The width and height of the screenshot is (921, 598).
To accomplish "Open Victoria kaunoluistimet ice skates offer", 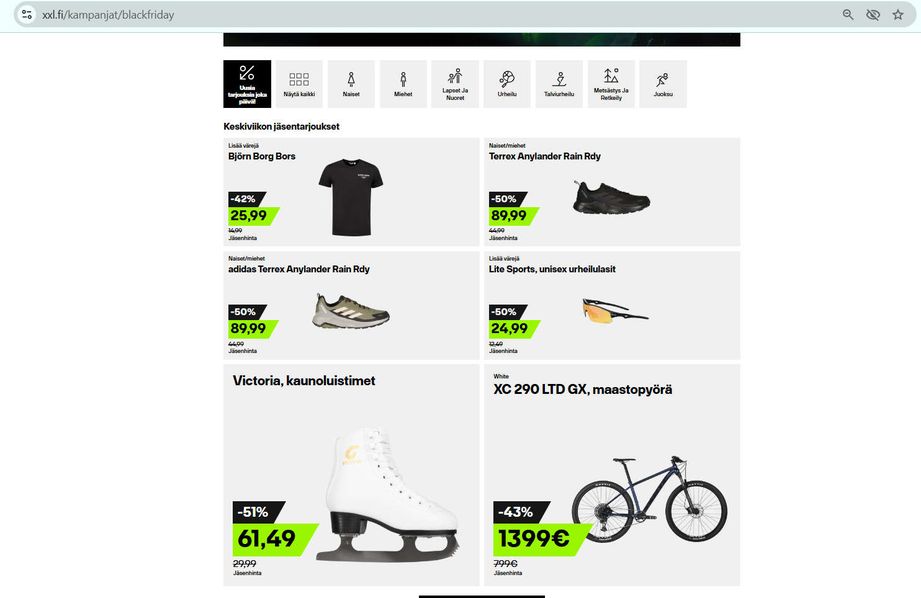I will pos(351,475).
